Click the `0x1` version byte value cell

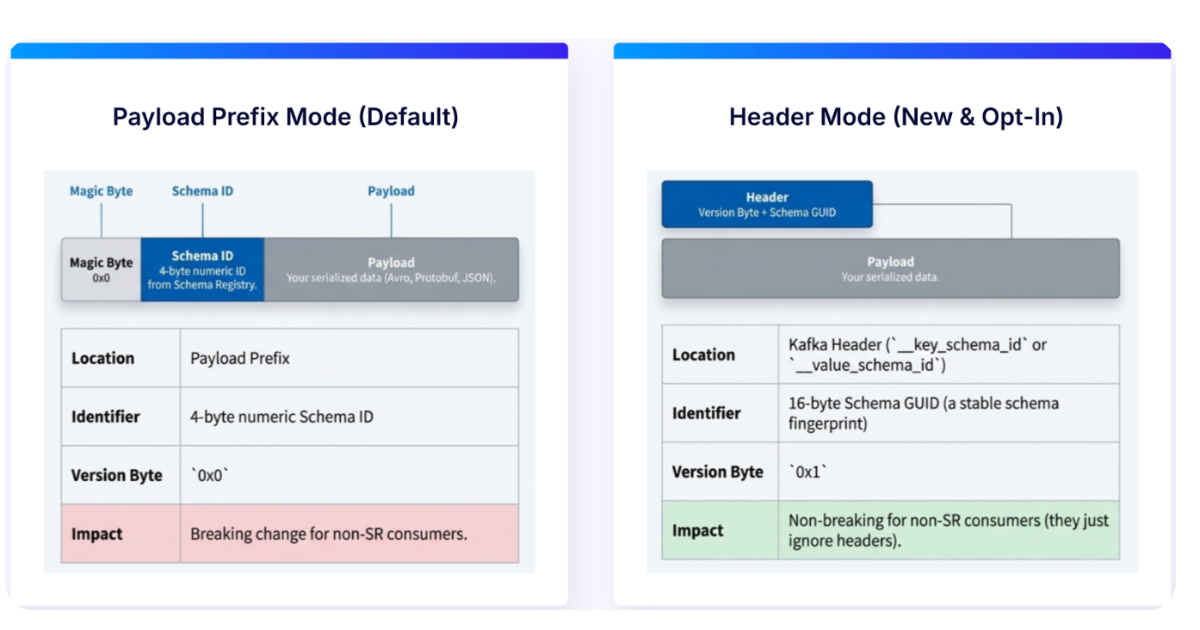pyautogui.click(x=949, y=471)
